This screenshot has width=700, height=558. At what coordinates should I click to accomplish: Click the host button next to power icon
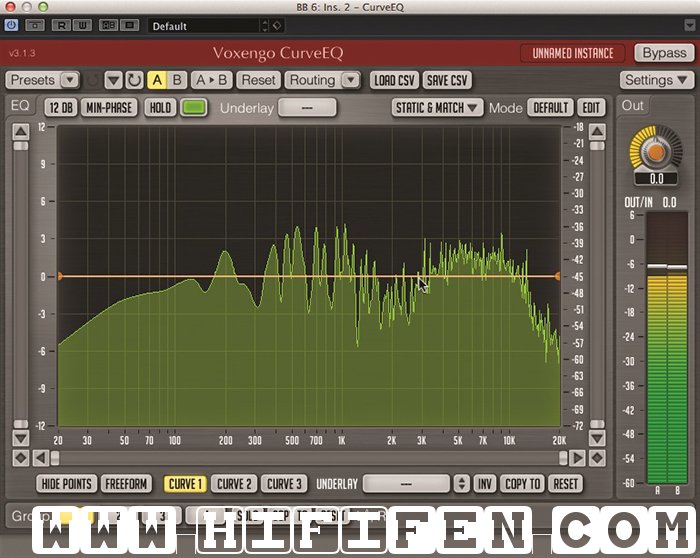pos(34,25)
